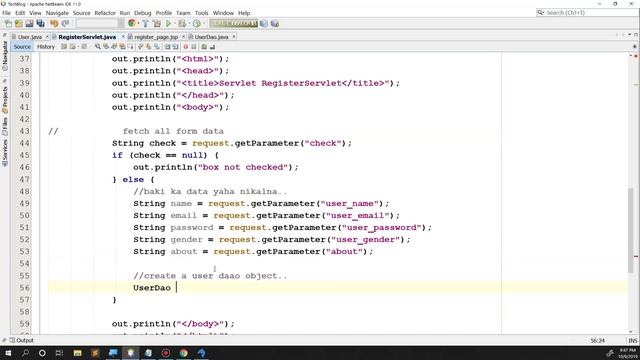Viewport: 640px width, 360px height.
Task: Open Chrome from the taskbar
Action: (183, 353)
